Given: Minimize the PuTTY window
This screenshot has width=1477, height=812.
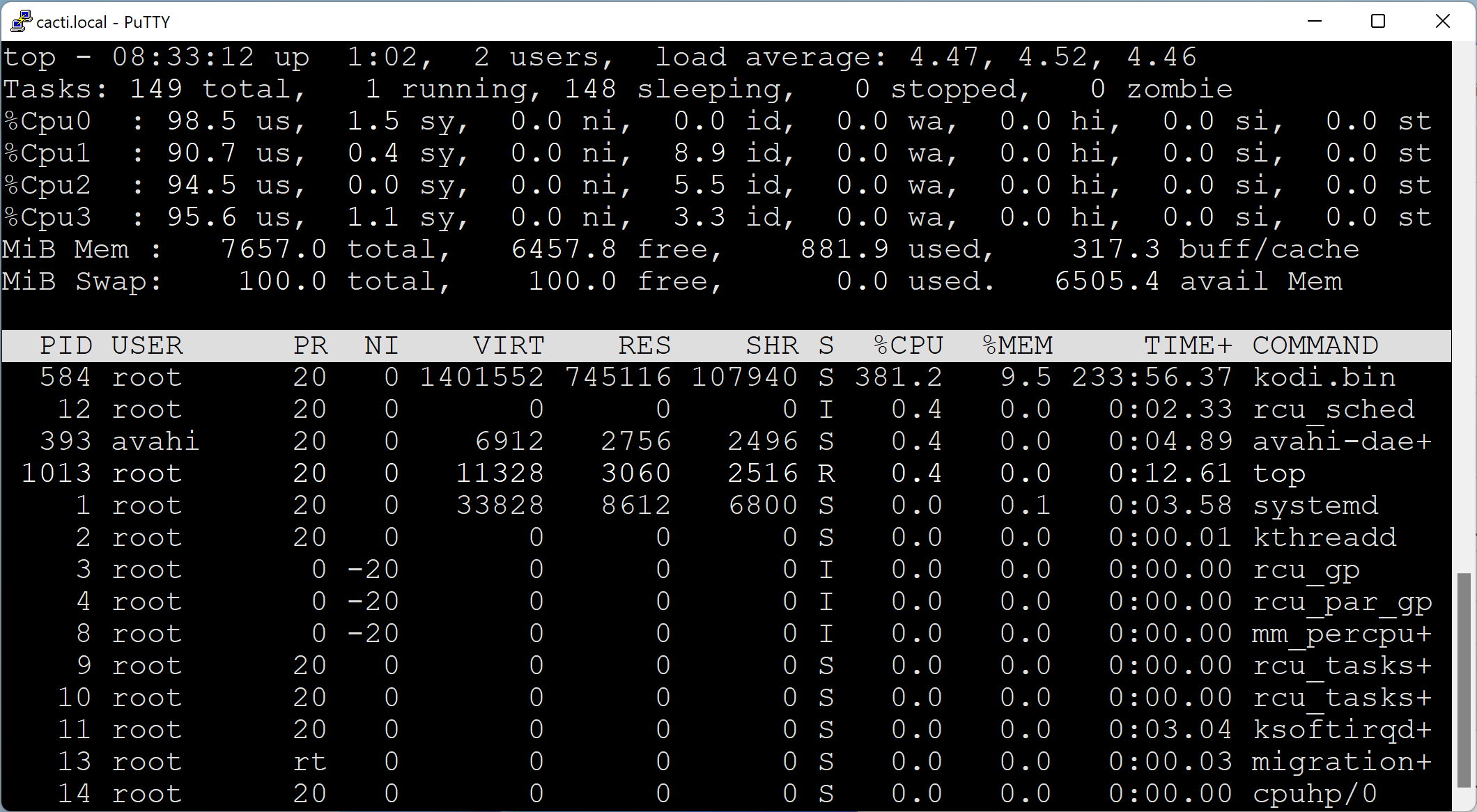Looking at the screenshot, I should [1314, 22].
